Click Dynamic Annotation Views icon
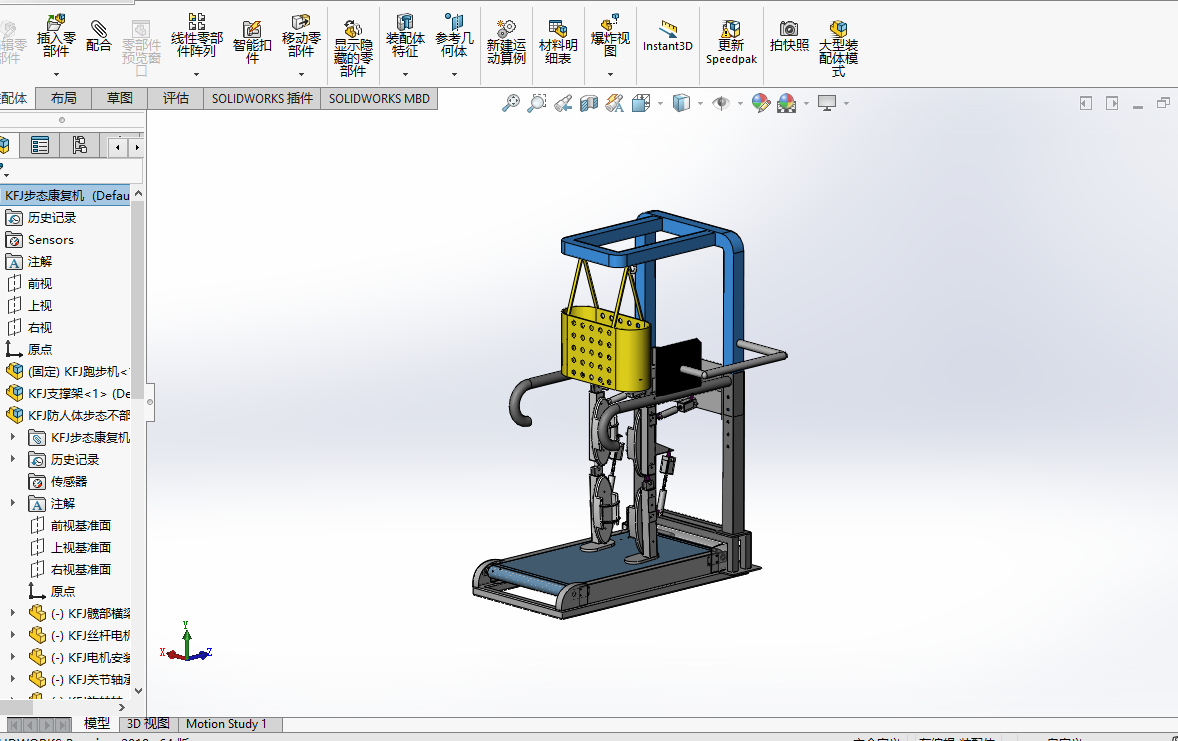 pyautogui.click(x=615, y=103)
